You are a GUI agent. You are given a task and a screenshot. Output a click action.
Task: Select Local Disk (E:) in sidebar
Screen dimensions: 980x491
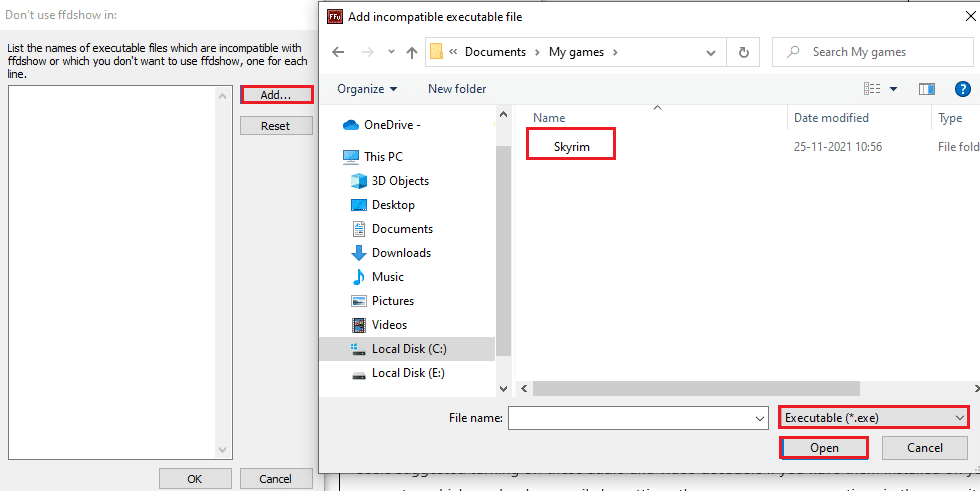[398, 373]
